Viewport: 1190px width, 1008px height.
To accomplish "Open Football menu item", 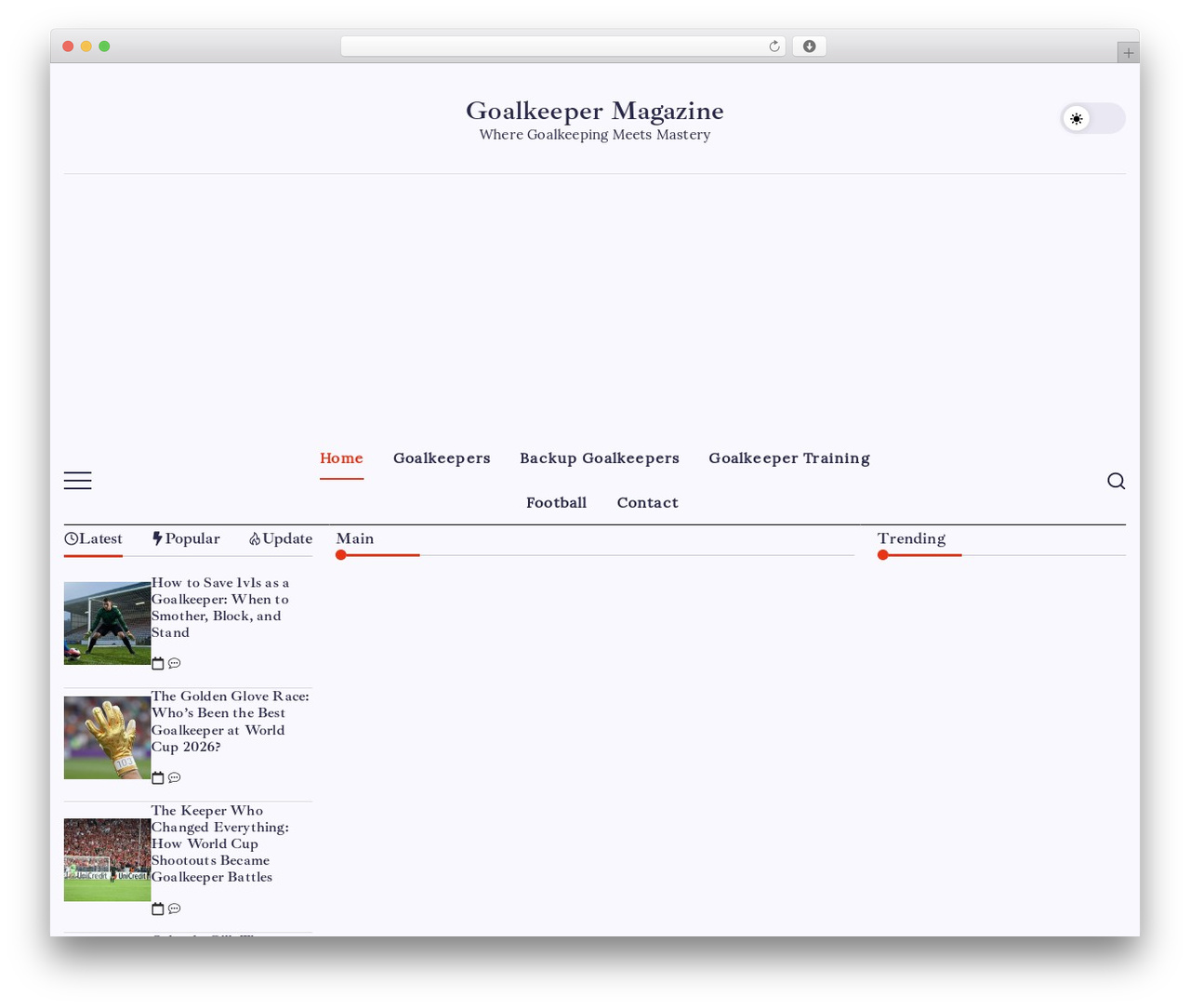I will pos(556,502).
